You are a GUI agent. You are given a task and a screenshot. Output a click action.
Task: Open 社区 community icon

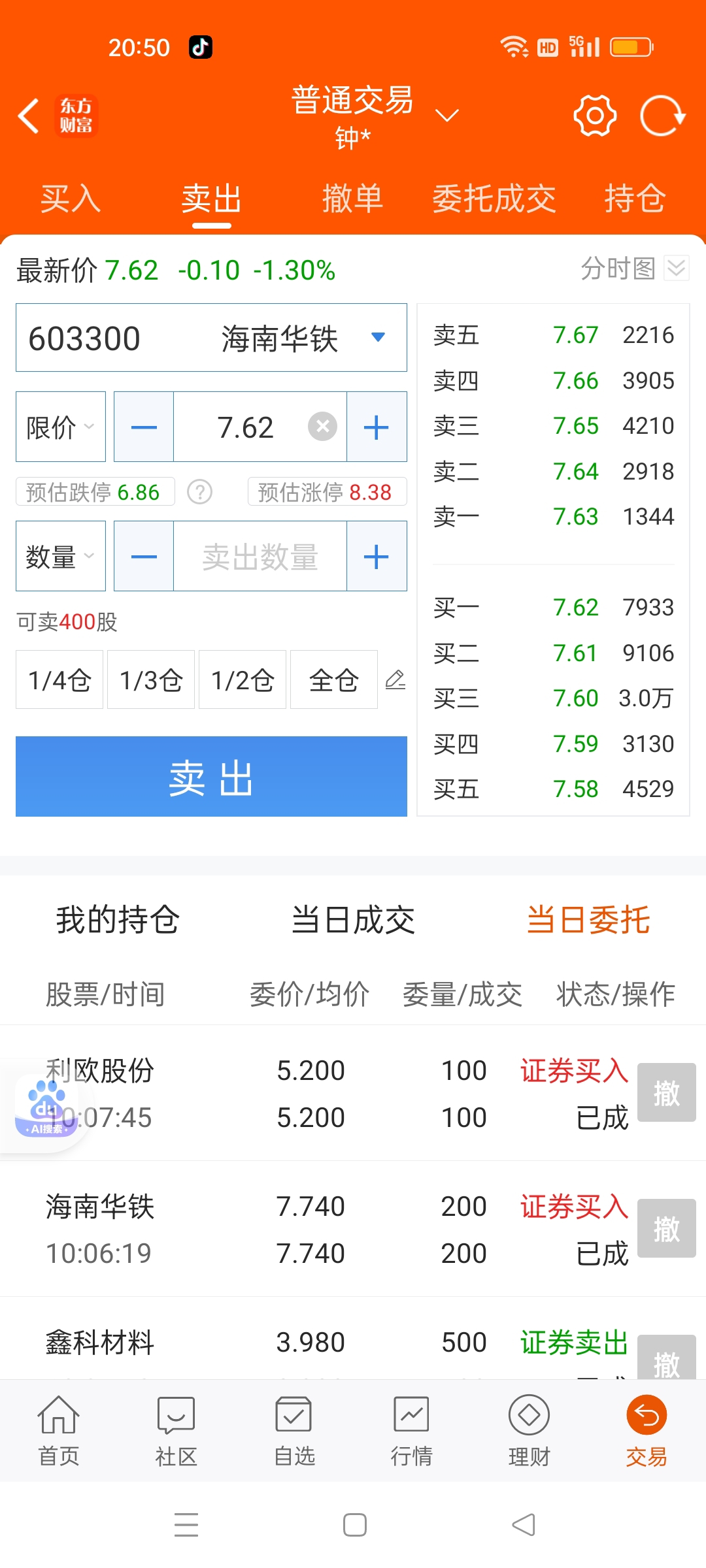pos(176,1431)
